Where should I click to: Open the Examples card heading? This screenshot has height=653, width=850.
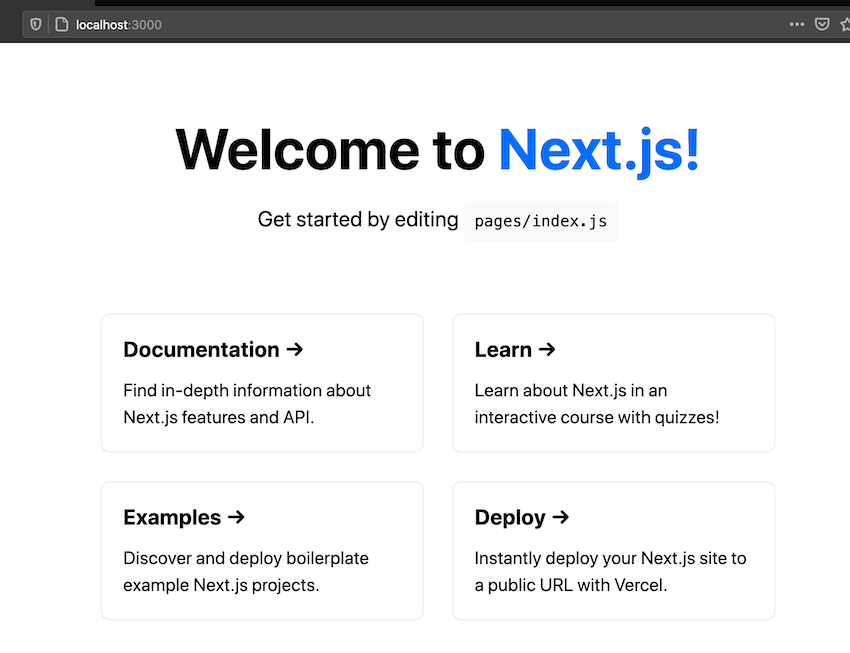click(x=172, y=518)
